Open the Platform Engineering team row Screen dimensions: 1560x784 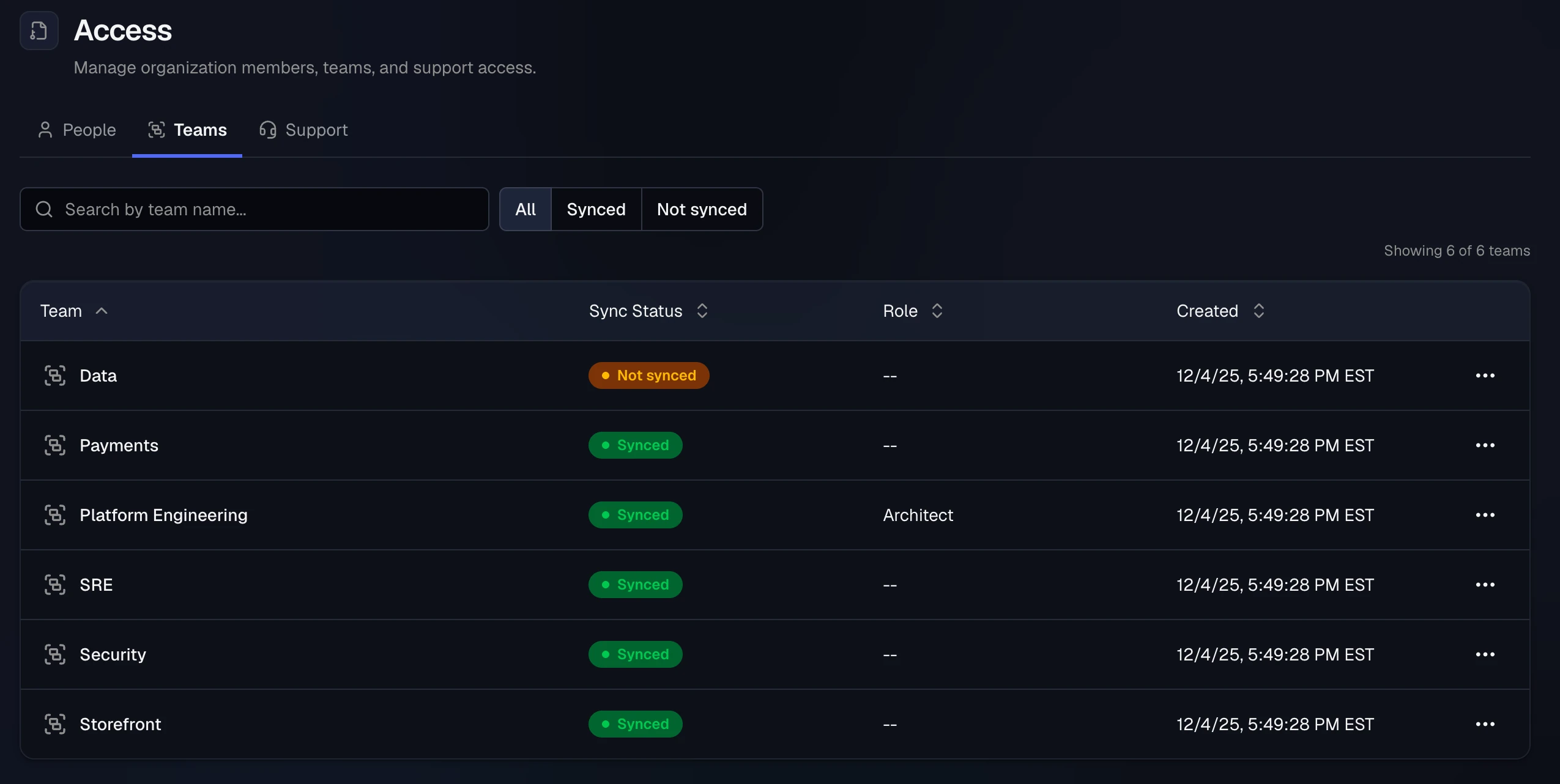(775, 515)
